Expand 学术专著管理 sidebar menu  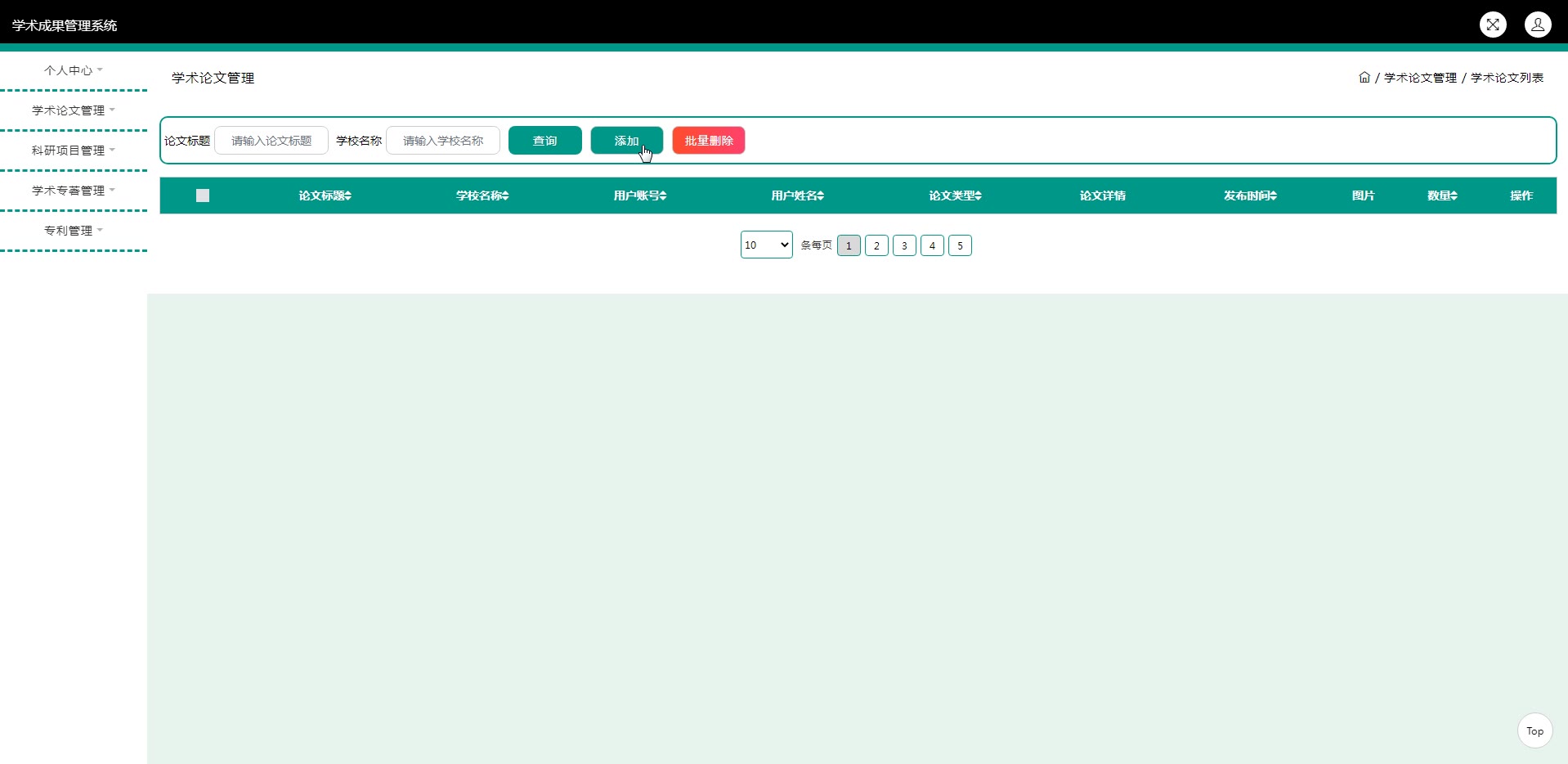pos(74,191)
